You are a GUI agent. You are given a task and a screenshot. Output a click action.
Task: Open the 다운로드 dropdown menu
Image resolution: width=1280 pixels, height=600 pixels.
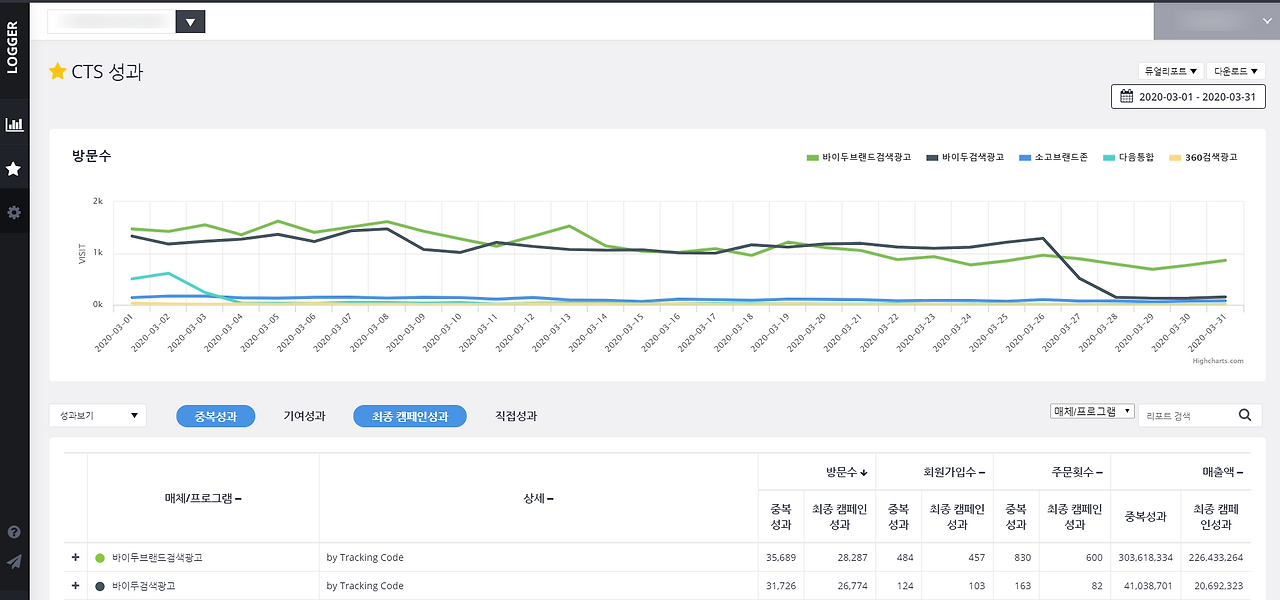[x=1237, y=71]
